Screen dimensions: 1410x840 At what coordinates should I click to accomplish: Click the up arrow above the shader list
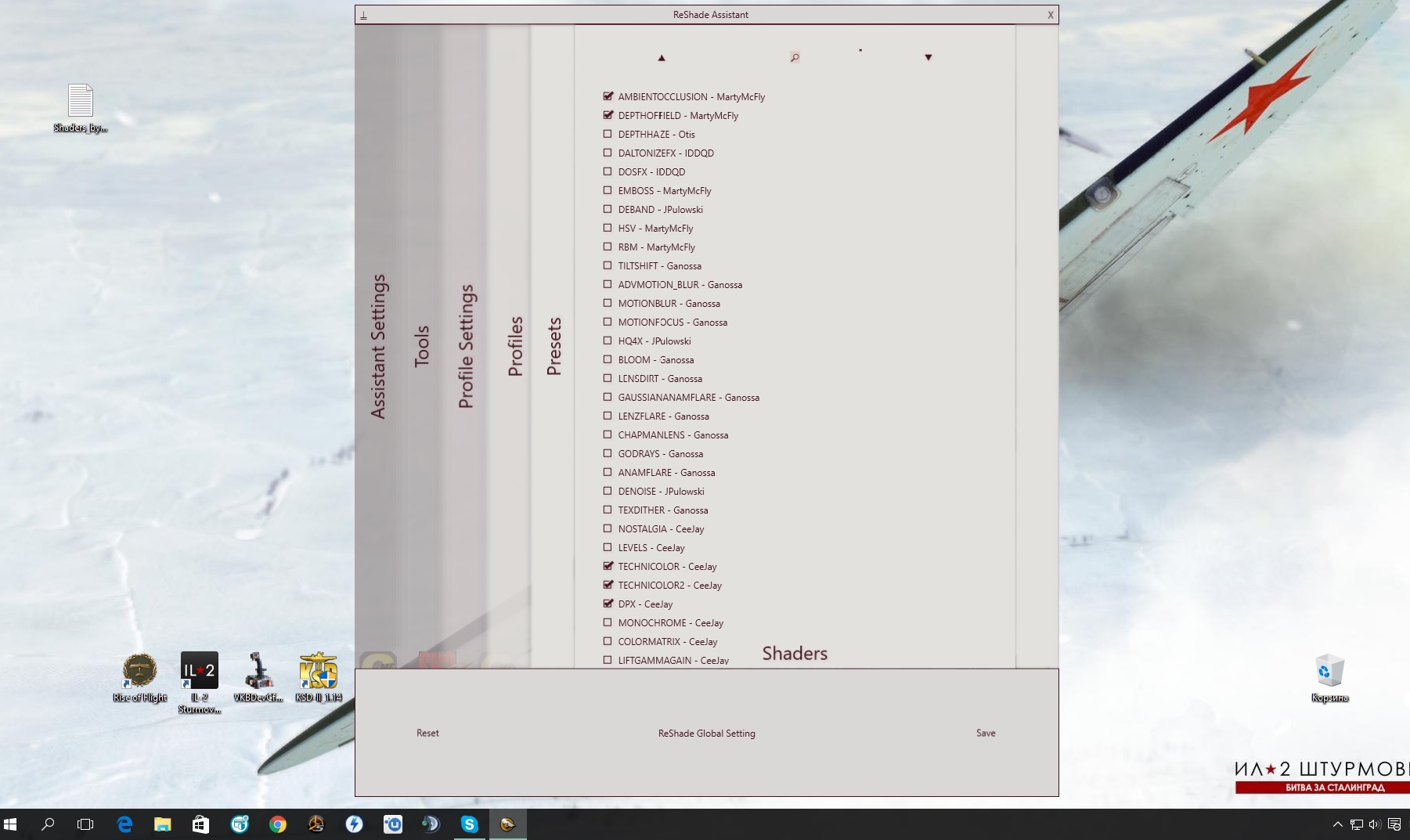662,57
